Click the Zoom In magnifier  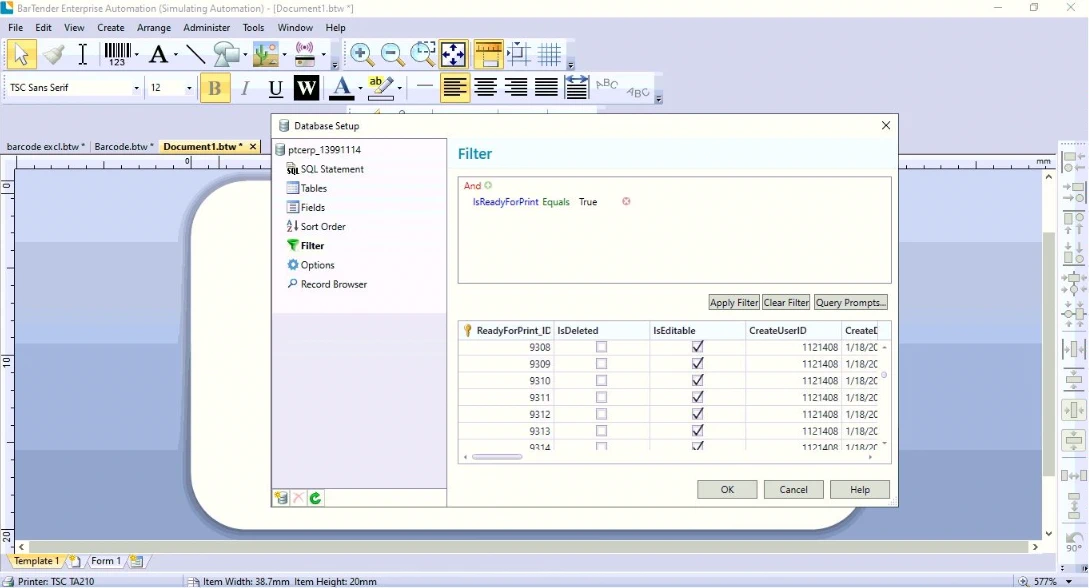click(361, 54)
